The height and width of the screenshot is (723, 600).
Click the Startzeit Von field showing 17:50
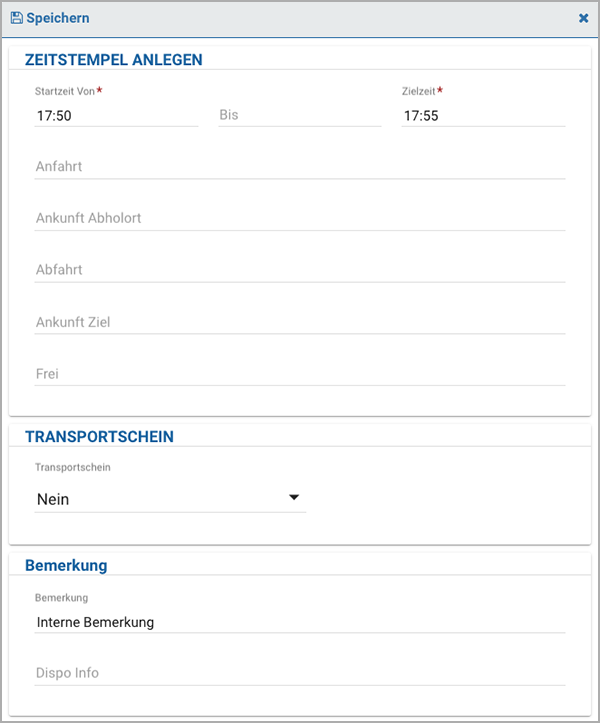coord(116,115)
